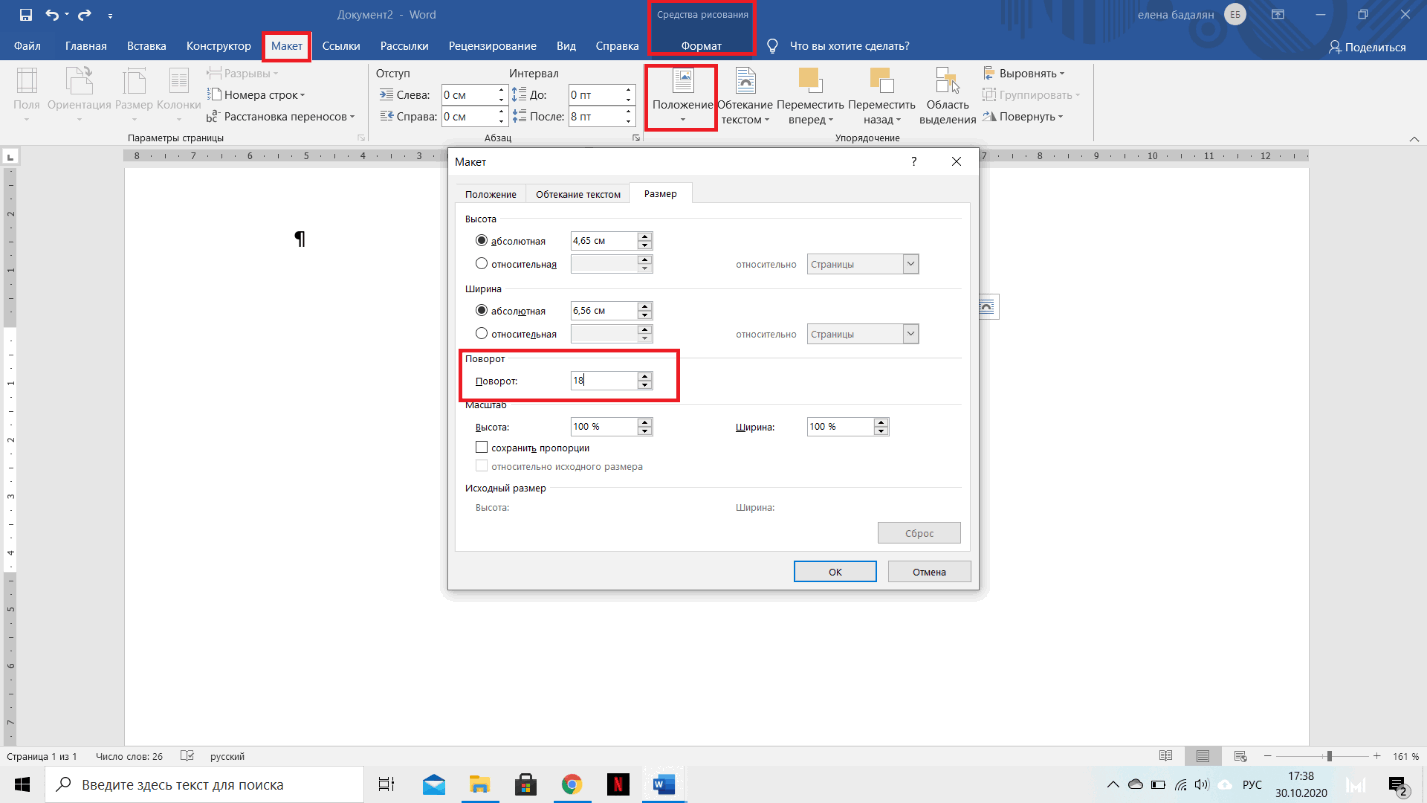Click Bring Forward (Переместить вперед) icon
This screenshot has height=803, width=1427.
tap(810, 97)
